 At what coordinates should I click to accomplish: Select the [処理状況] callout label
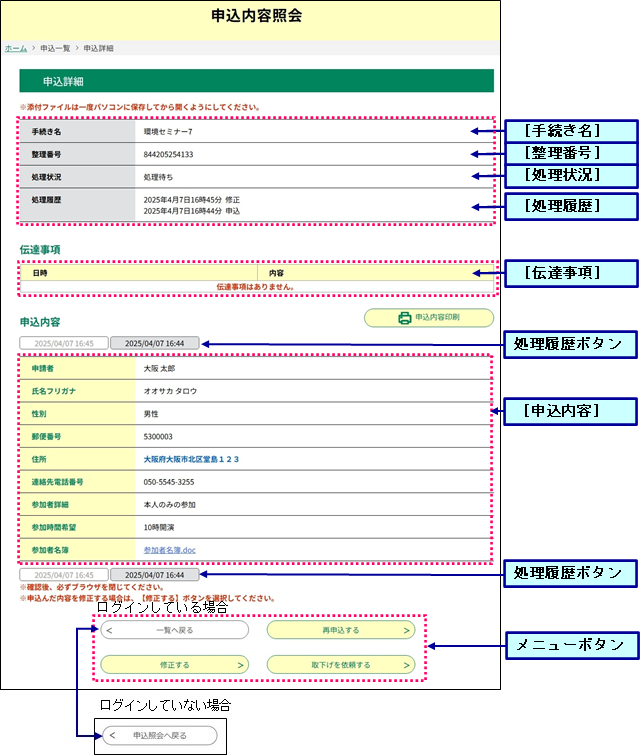(x=567, y=175)
